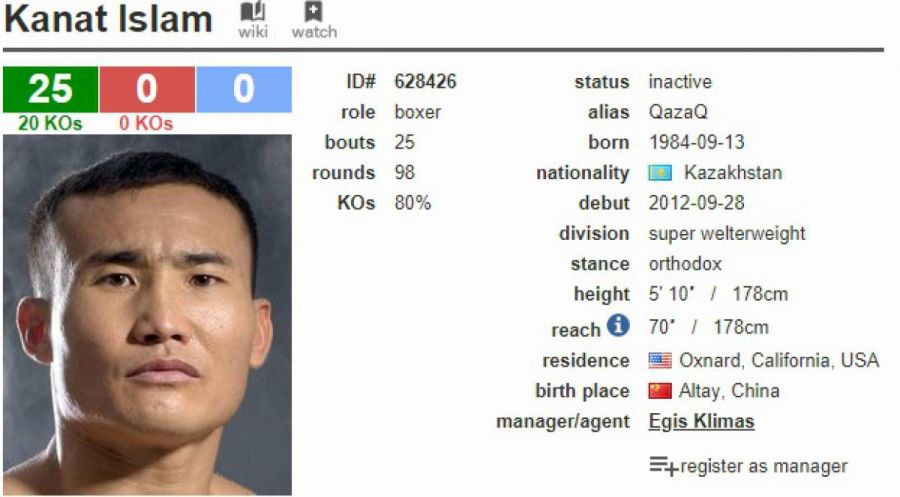Click the ID number 628426
The height and width of the screenshot is (497, 900).
pyautogui.click(x=425, y=81)
